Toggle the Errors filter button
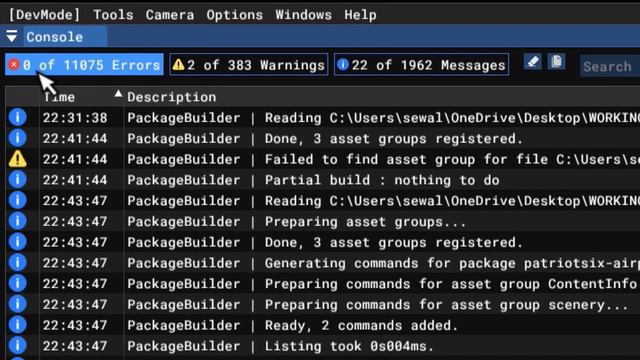This screenshot has height=360, width=640. click(84, 64)
